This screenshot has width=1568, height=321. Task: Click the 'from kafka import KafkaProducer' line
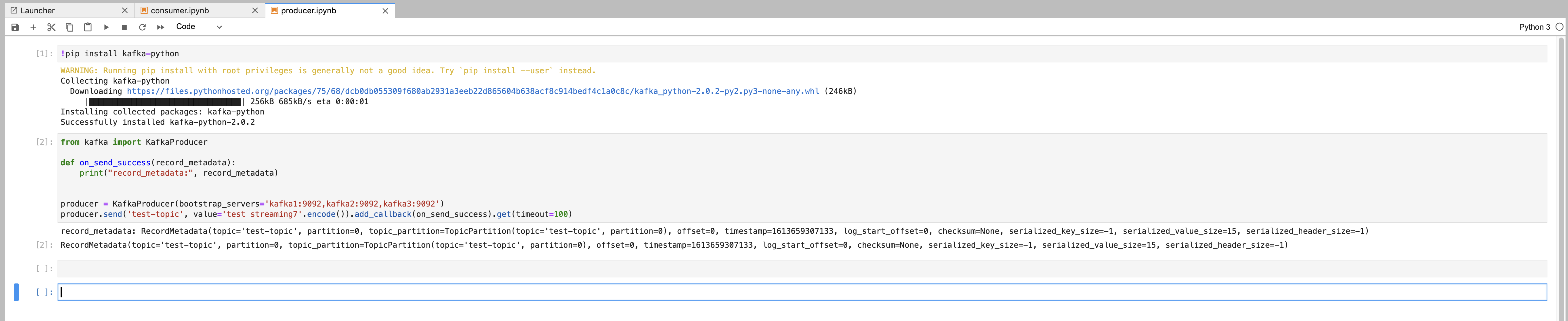(134, 142)
